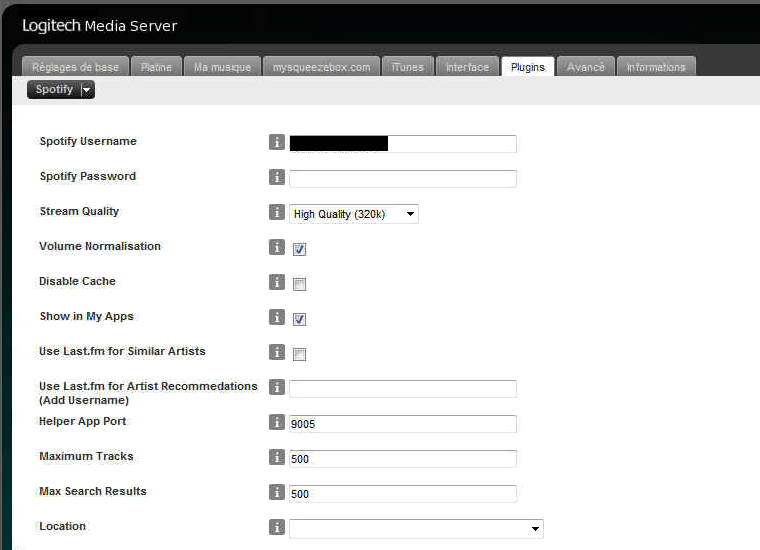The height and width of the screenshot is (550, 760).
Task: Click the Spotify Password field
Action: click(403, 178)
